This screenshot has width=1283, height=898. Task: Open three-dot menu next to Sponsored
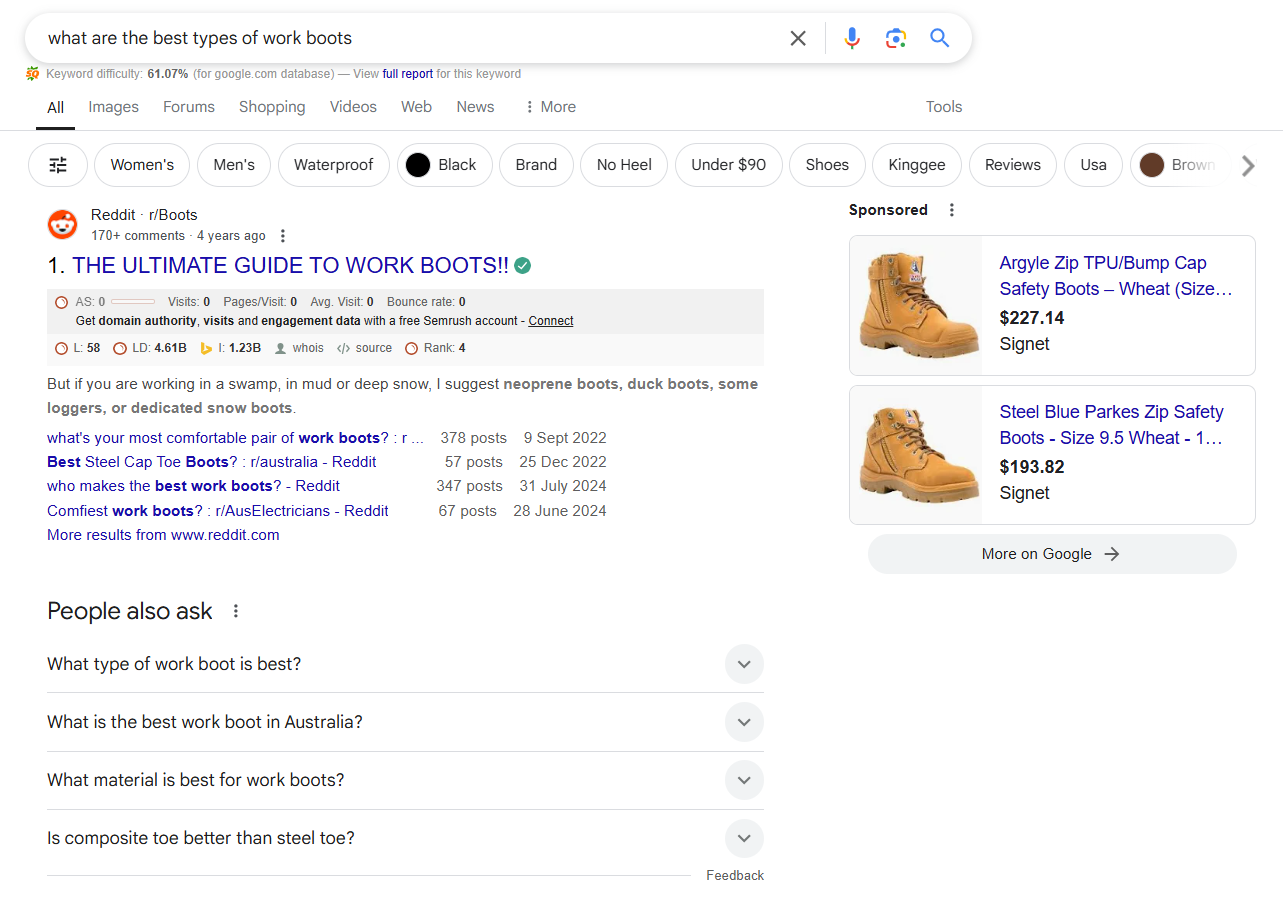tap(952, 210)
